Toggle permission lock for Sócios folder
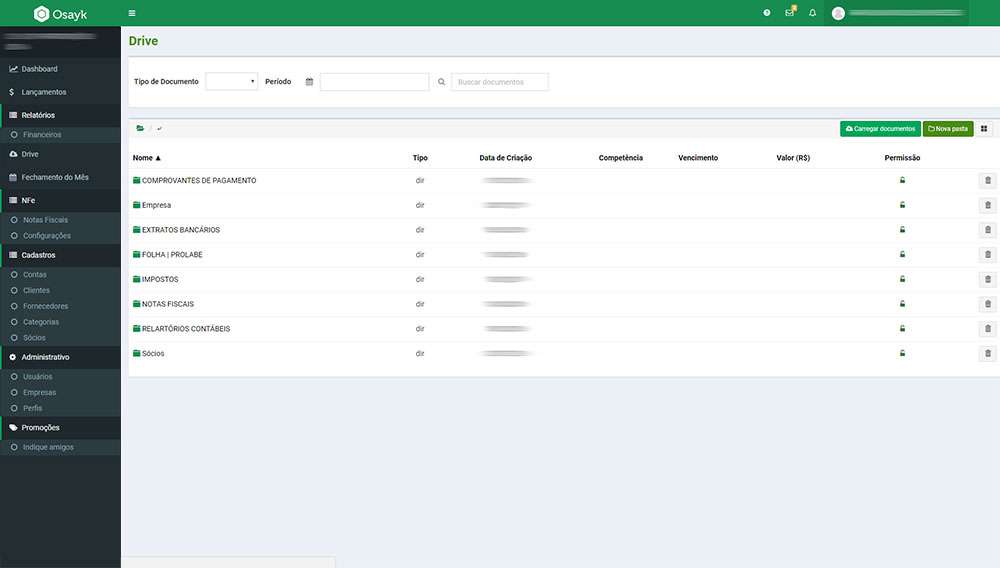1000x568 pixels. (902, 353)
